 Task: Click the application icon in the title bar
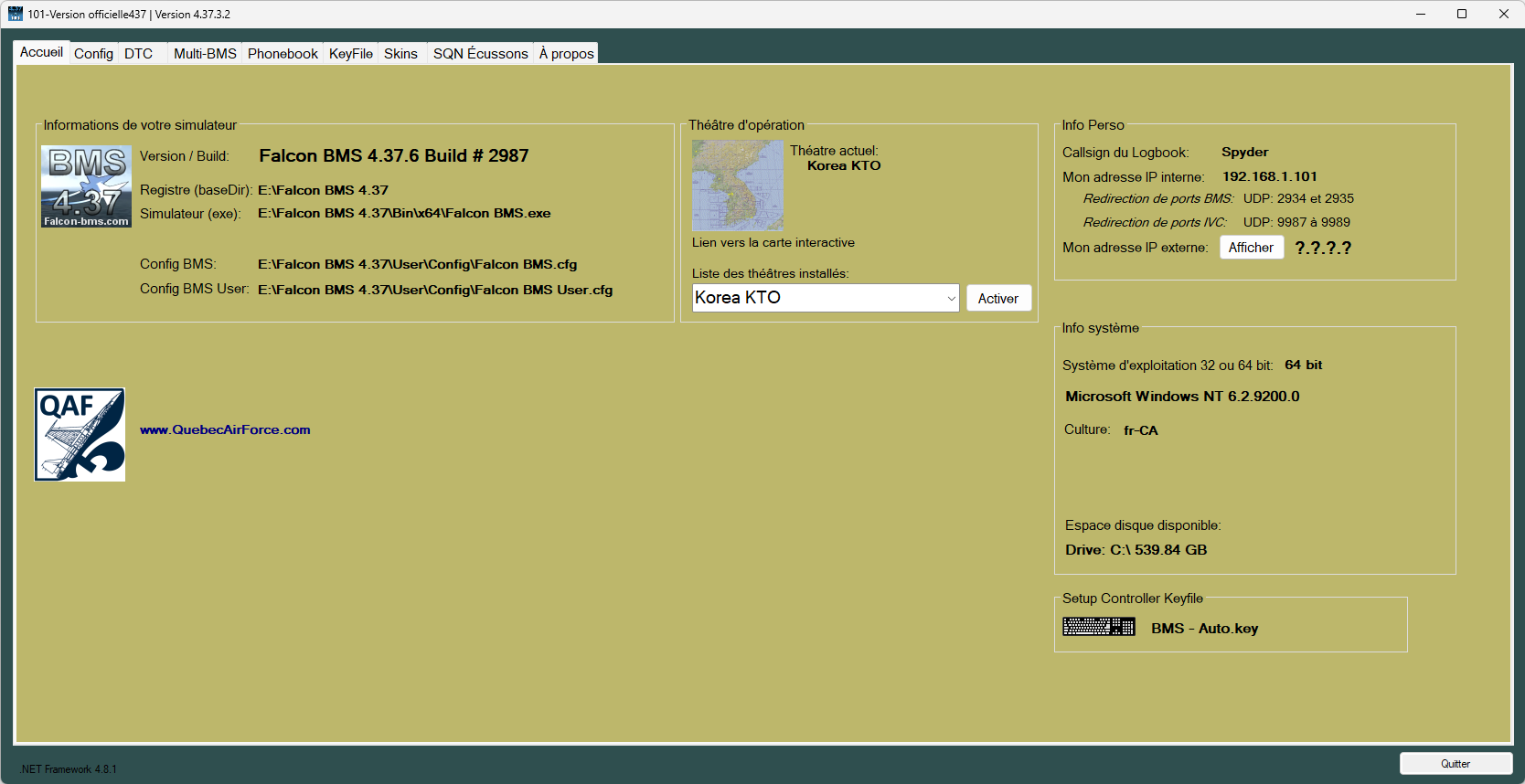[x=15, y=14]
